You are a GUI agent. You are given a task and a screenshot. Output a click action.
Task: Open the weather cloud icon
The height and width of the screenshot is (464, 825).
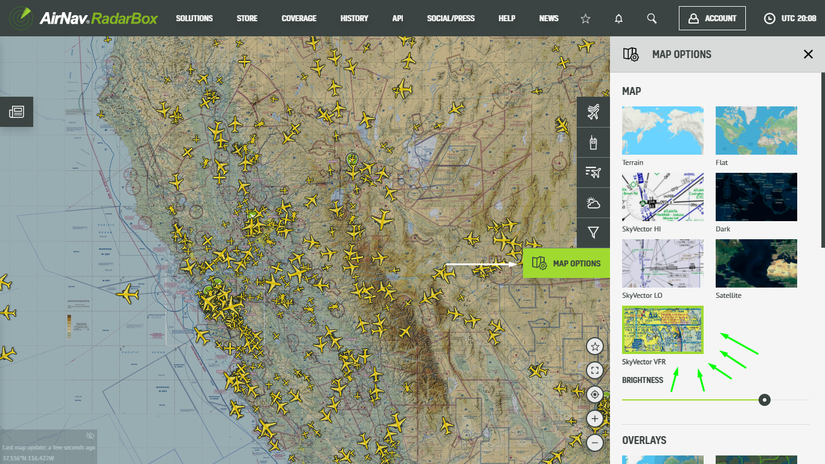[x=593, y=203]
